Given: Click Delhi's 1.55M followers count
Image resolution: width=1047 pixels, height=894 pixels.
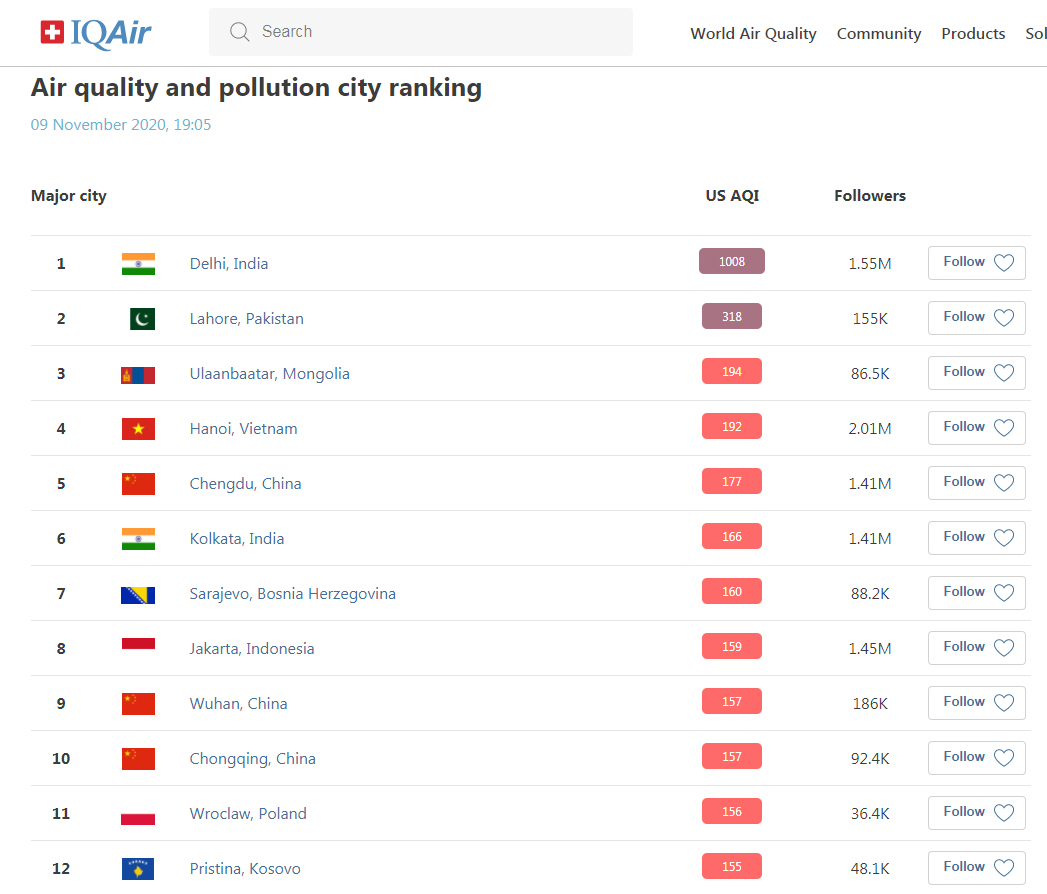Looking at the screenshot, I should tap(870, 264).
